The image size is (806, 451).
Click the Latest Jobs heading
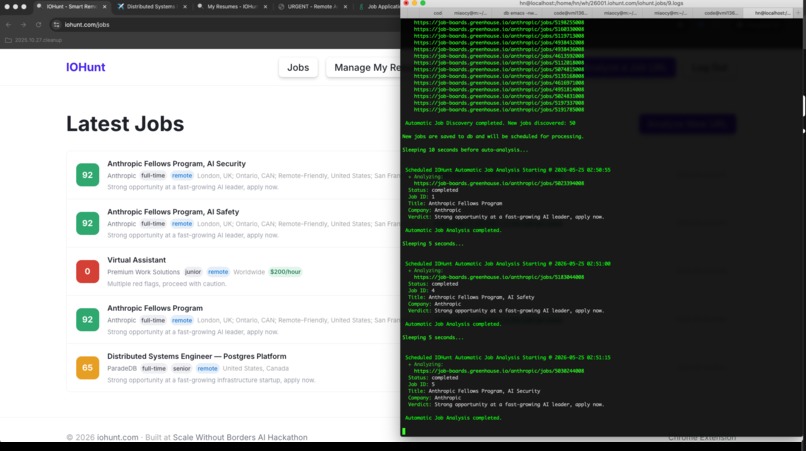(125, 124)
